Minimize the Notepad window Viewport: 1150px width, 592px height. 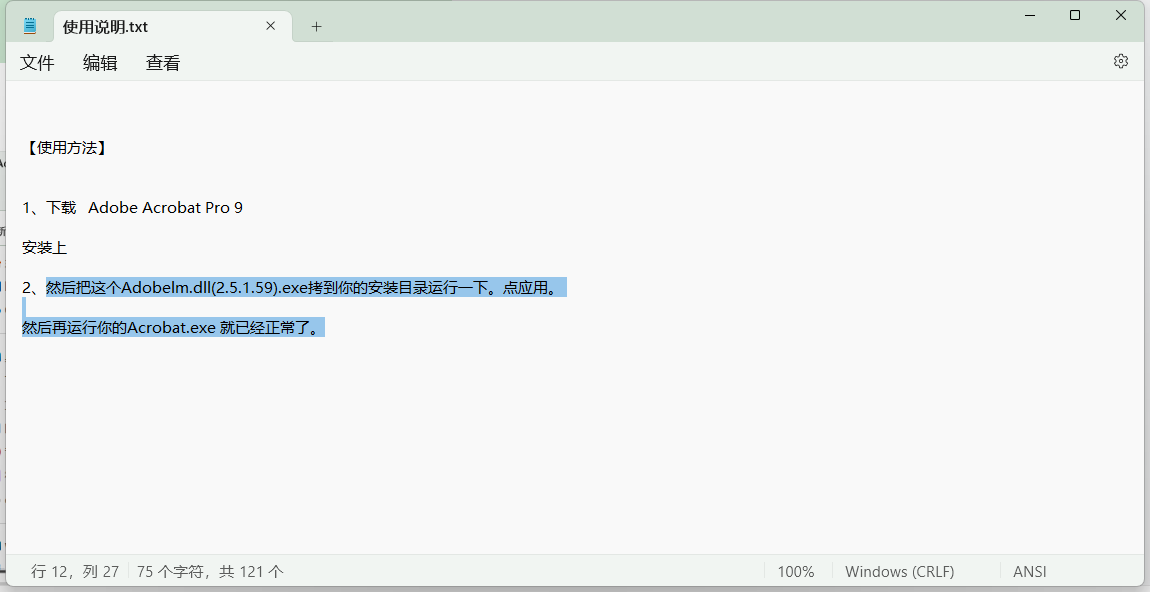pyautogui.click(x=1028, y=15)
